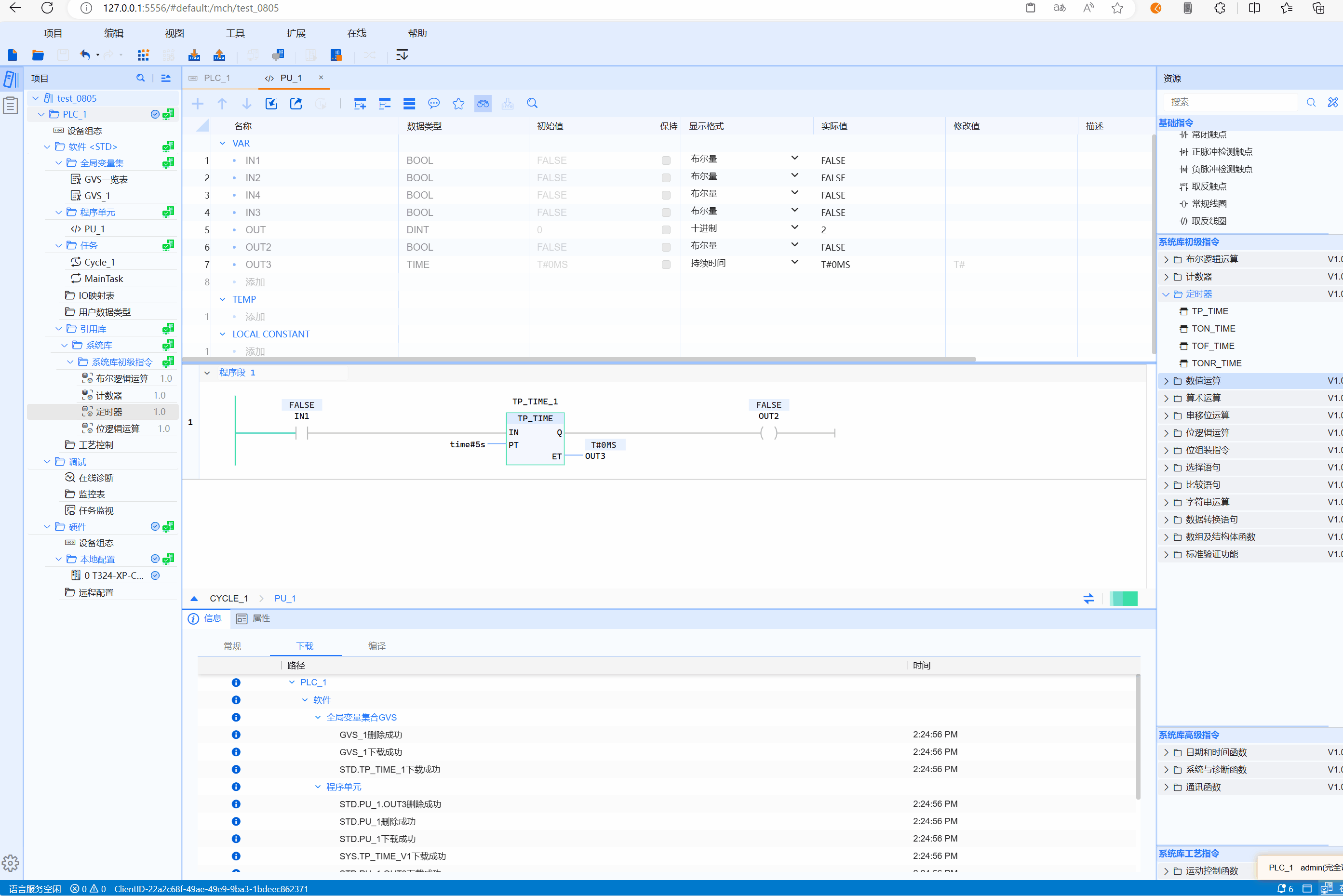Viewport: 1343px width, 896px height.
Task: Click the upload from PLC icon
Action: click(x=219, y=55)
